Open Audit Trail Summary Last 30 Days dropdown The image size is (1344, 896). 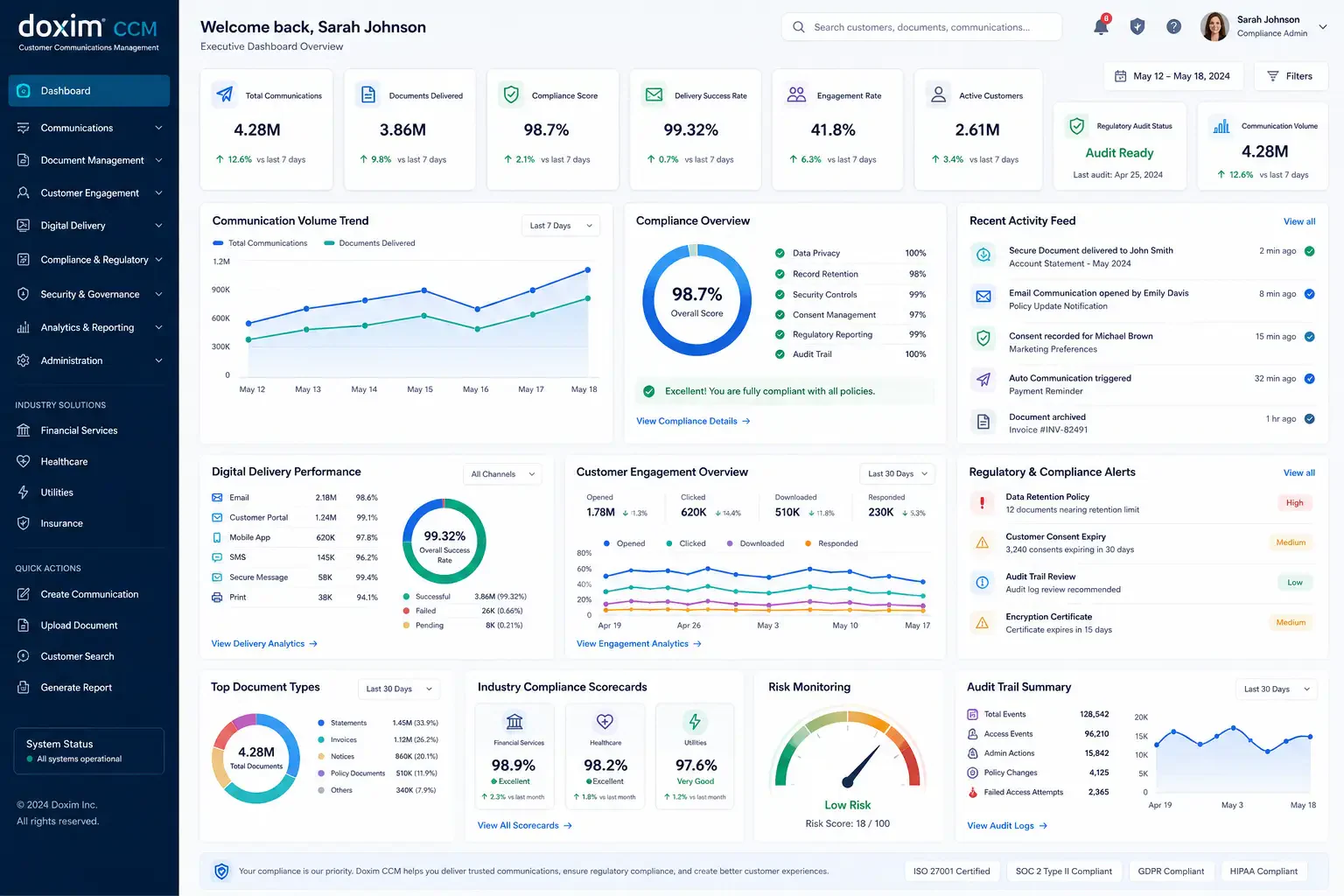pos(1277,689)
